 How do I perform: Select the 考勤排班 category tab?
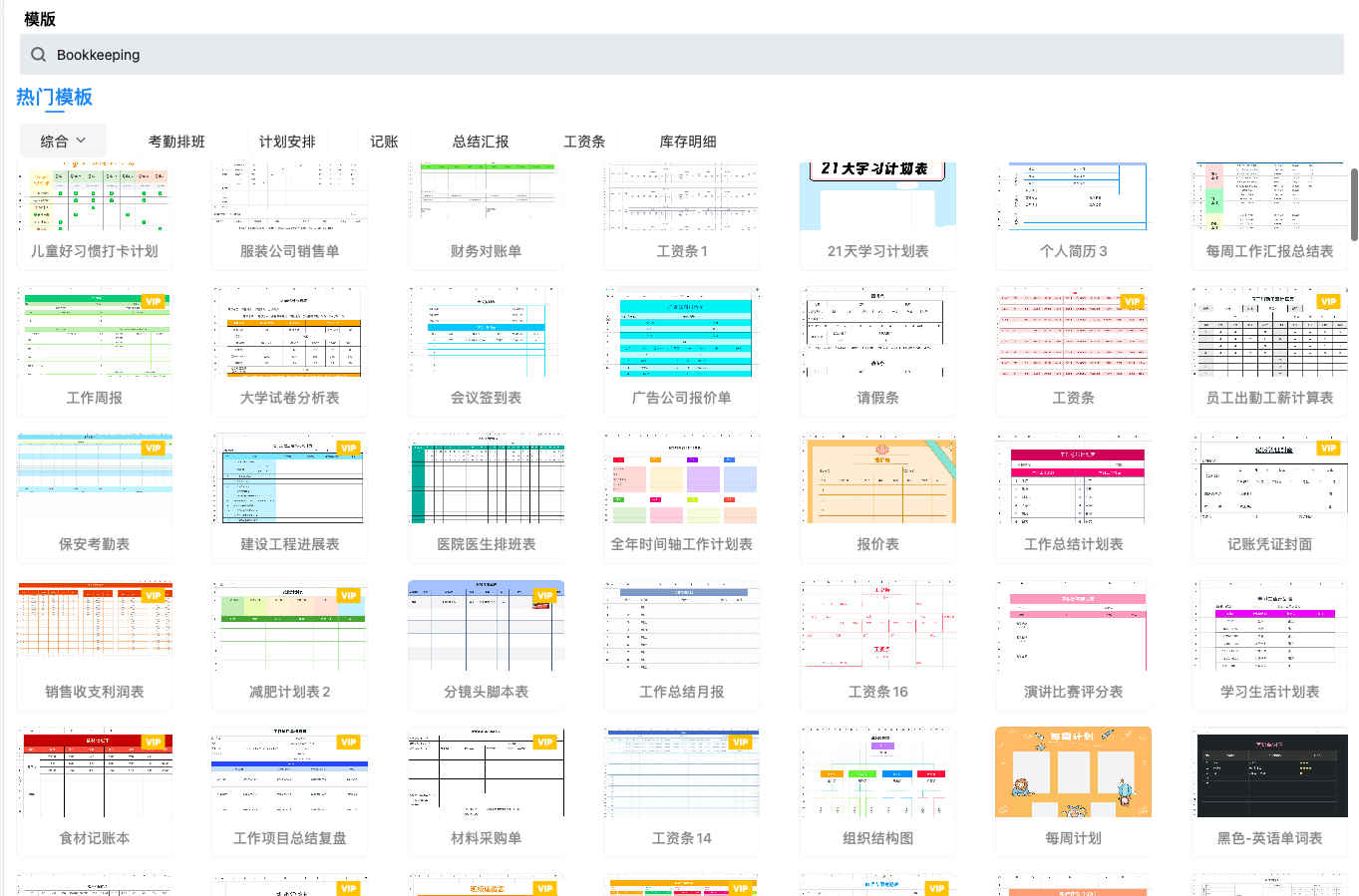tap(176, 142)
